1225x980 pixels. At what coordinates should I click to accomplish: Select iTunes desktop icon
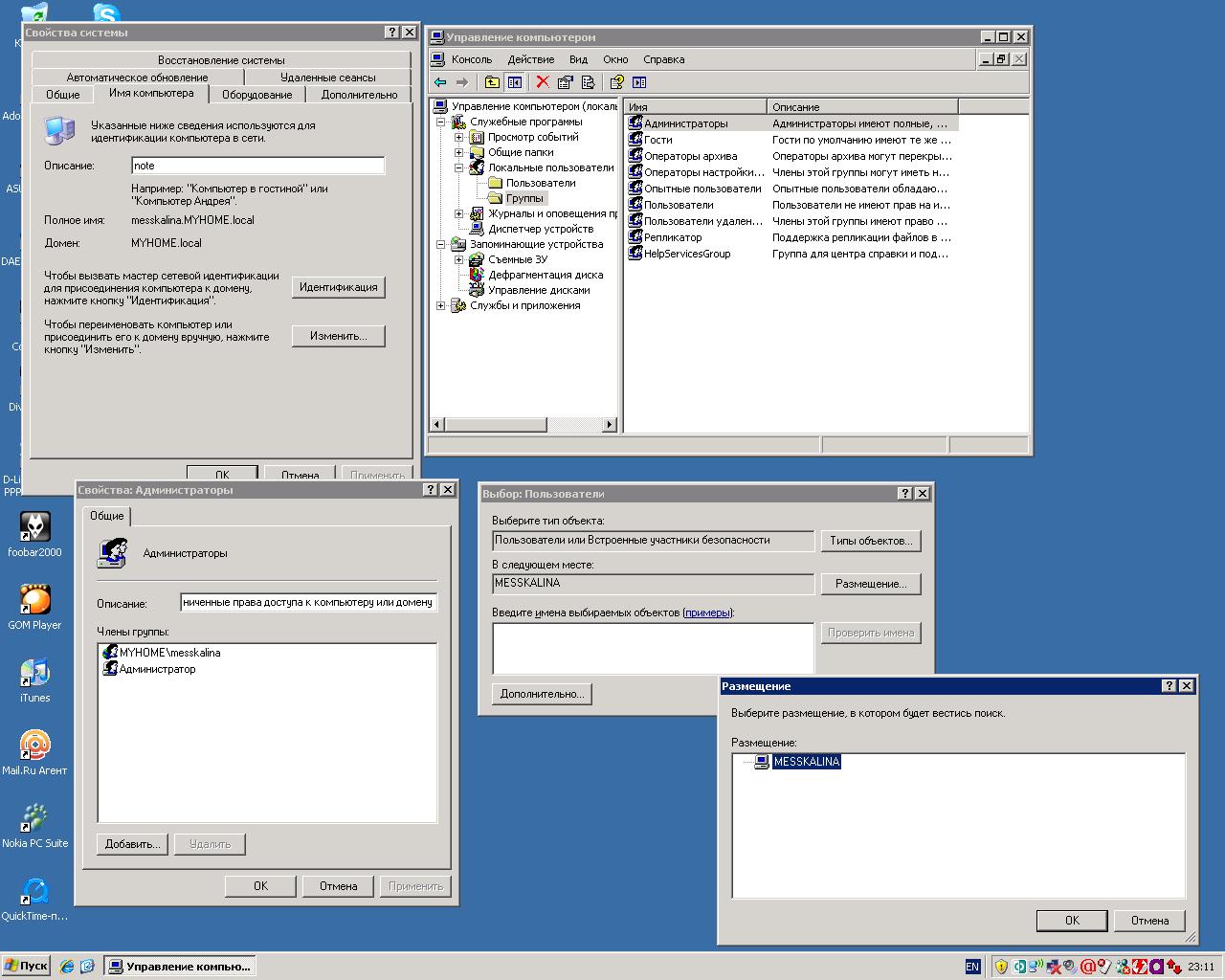coord(34,674)
